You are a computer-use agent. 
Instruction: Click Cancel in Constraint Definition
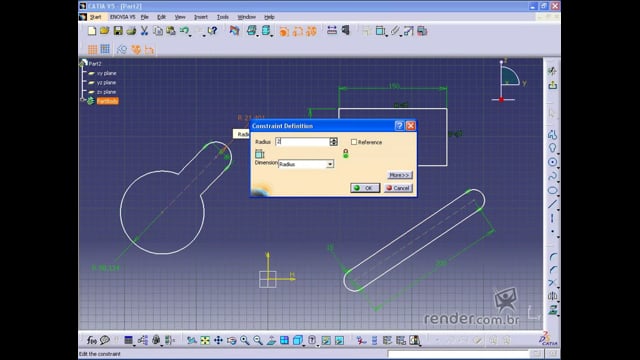(398, 188)
